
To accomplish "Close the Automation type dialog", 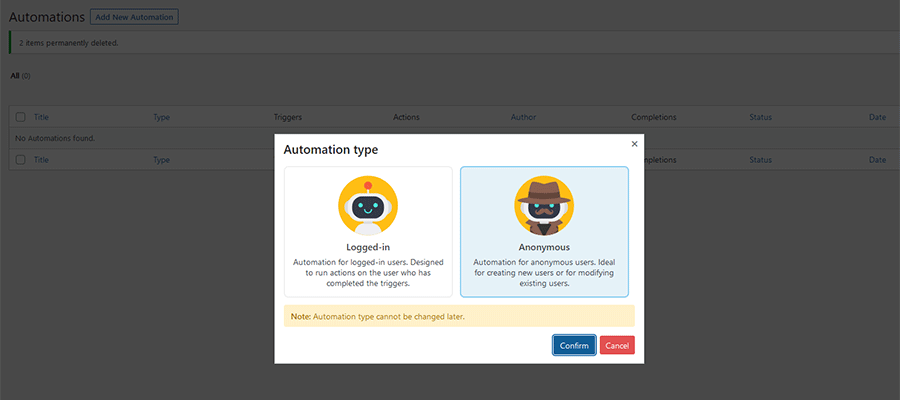I will click(x=634, y=144).
